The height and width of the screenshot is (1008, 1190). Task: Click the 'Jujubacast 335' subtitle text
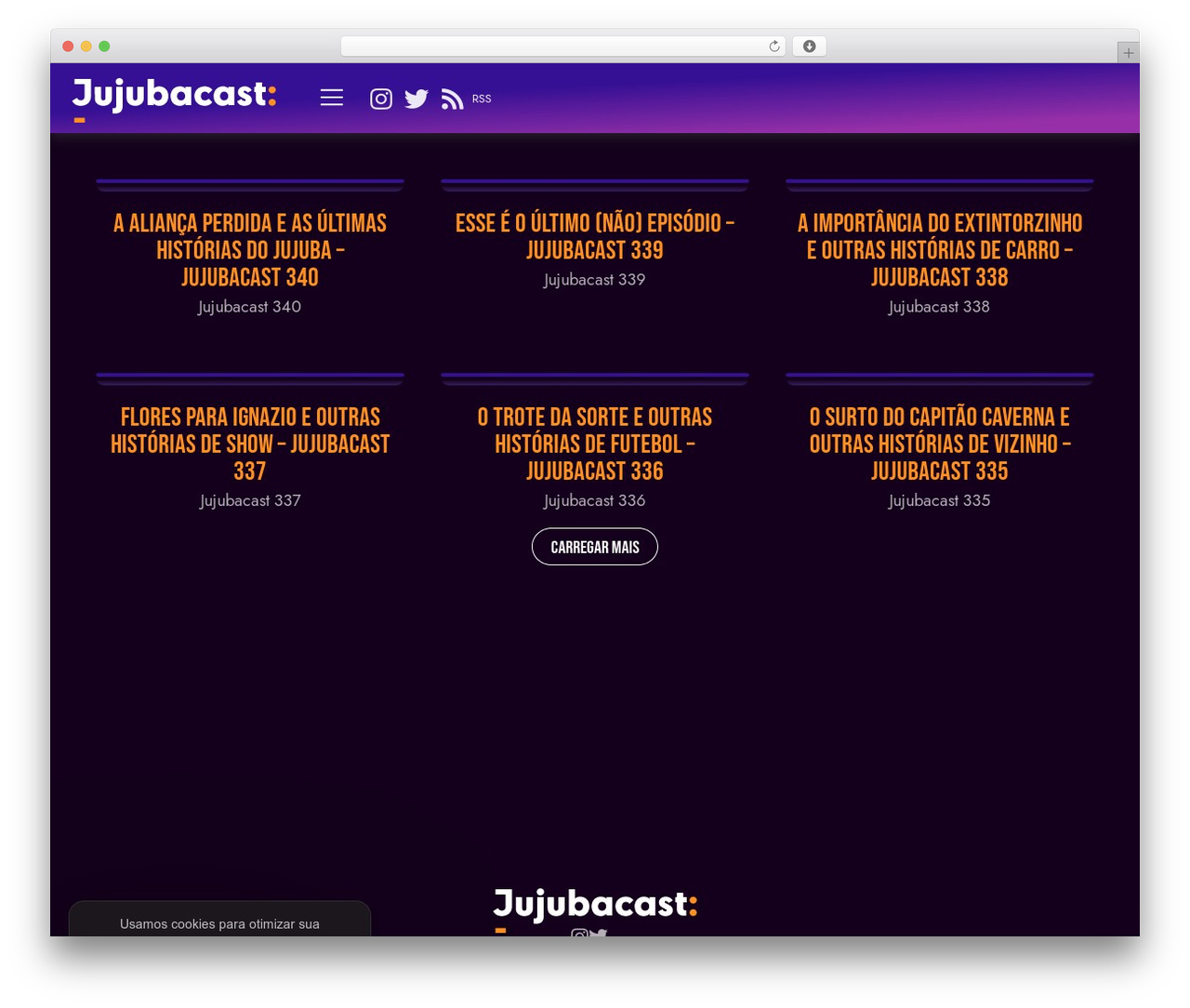pyautogui.click(x=940, y=500)
